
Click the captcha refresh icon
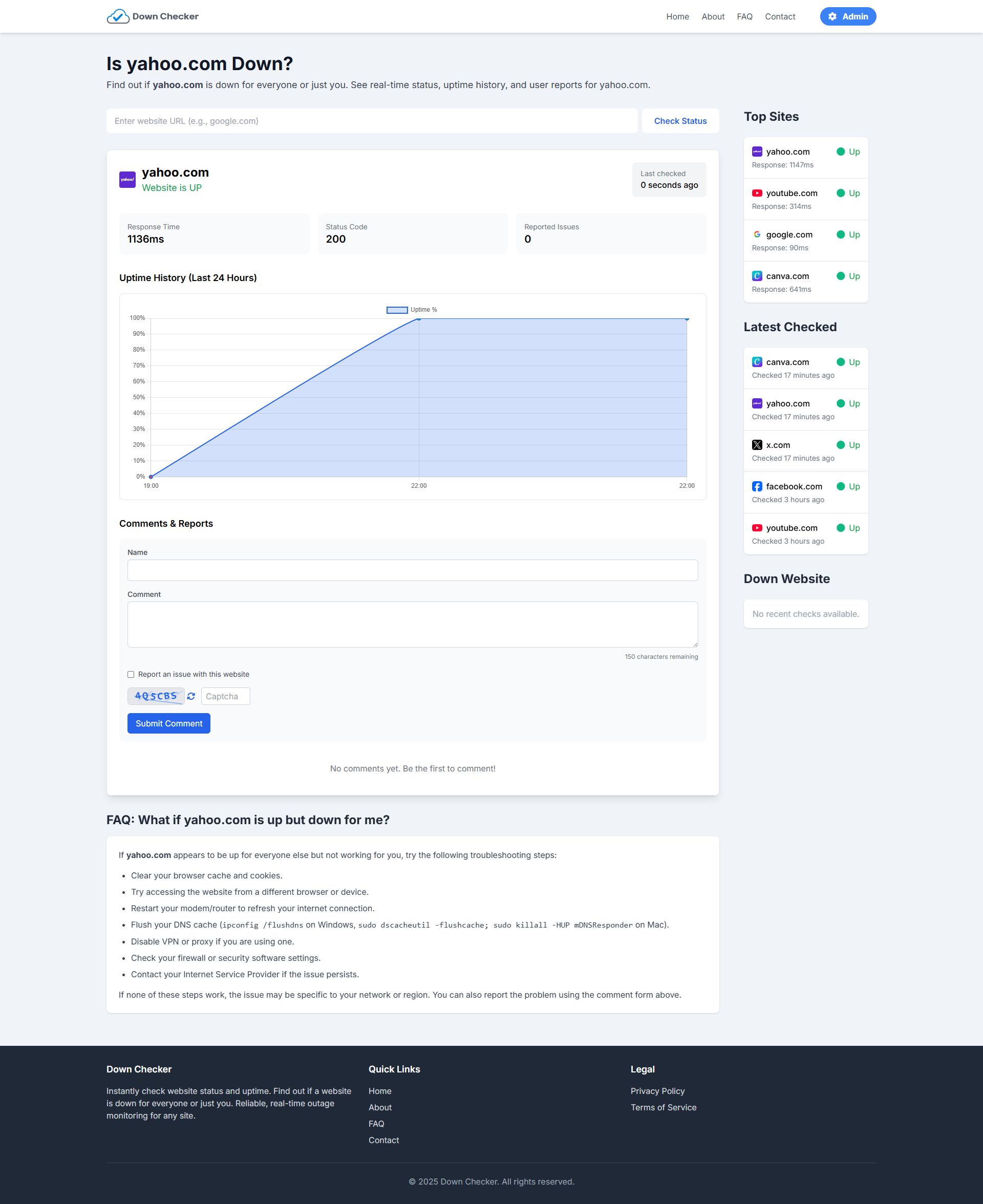(191, 696)
